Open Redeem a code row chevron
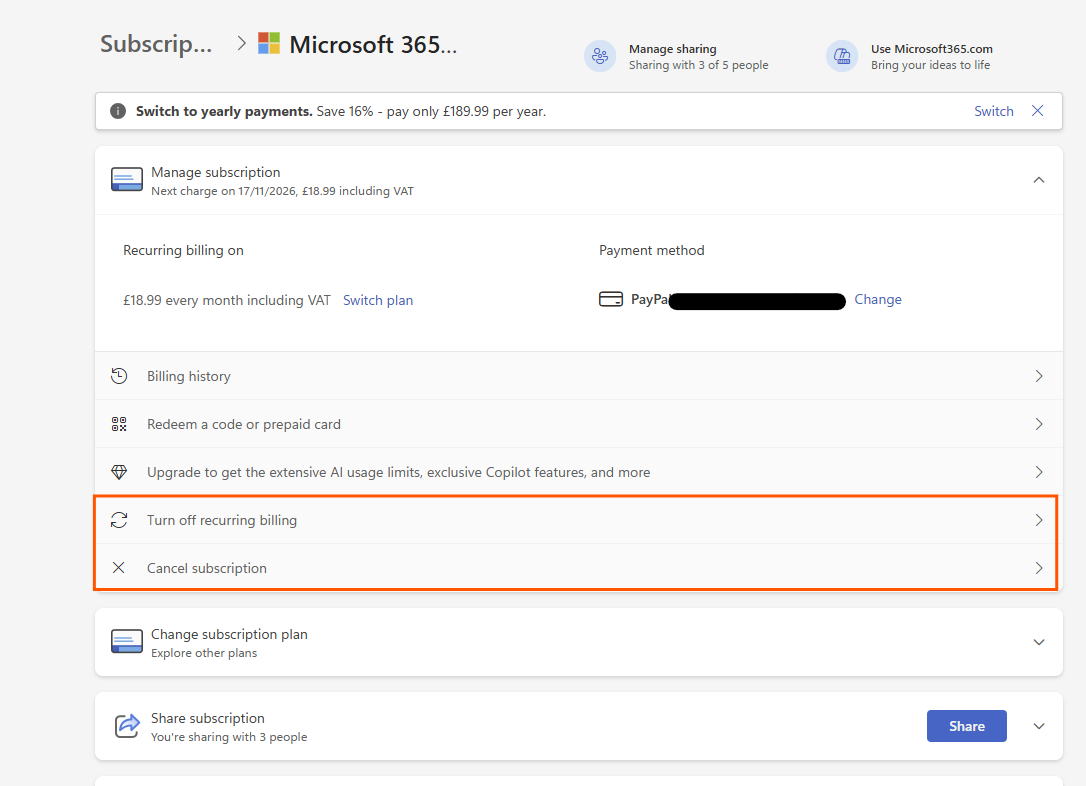1086x786 pixels. pos(1039,424)
